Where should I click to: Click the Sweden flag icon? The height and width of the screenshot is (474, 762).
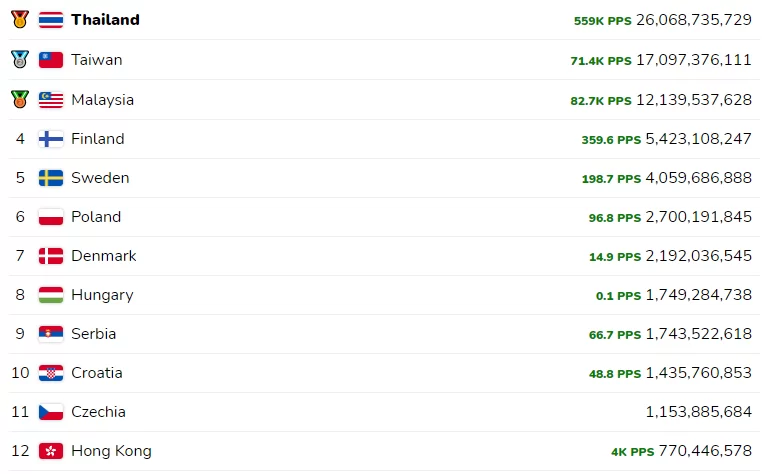51,178
